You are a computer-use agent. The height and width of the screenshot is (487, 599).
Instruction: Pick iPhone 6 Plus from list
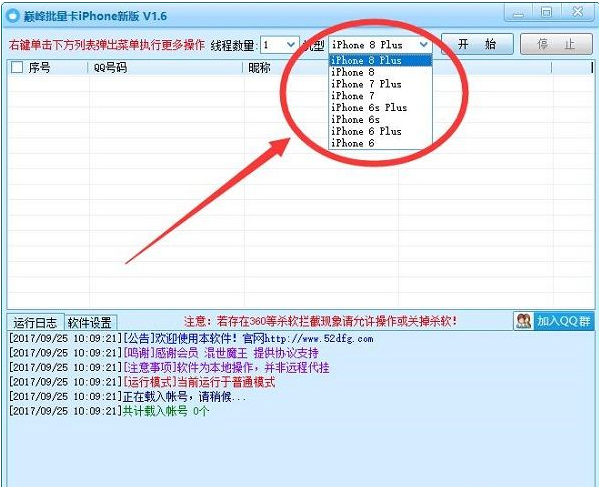click(380, 131)
